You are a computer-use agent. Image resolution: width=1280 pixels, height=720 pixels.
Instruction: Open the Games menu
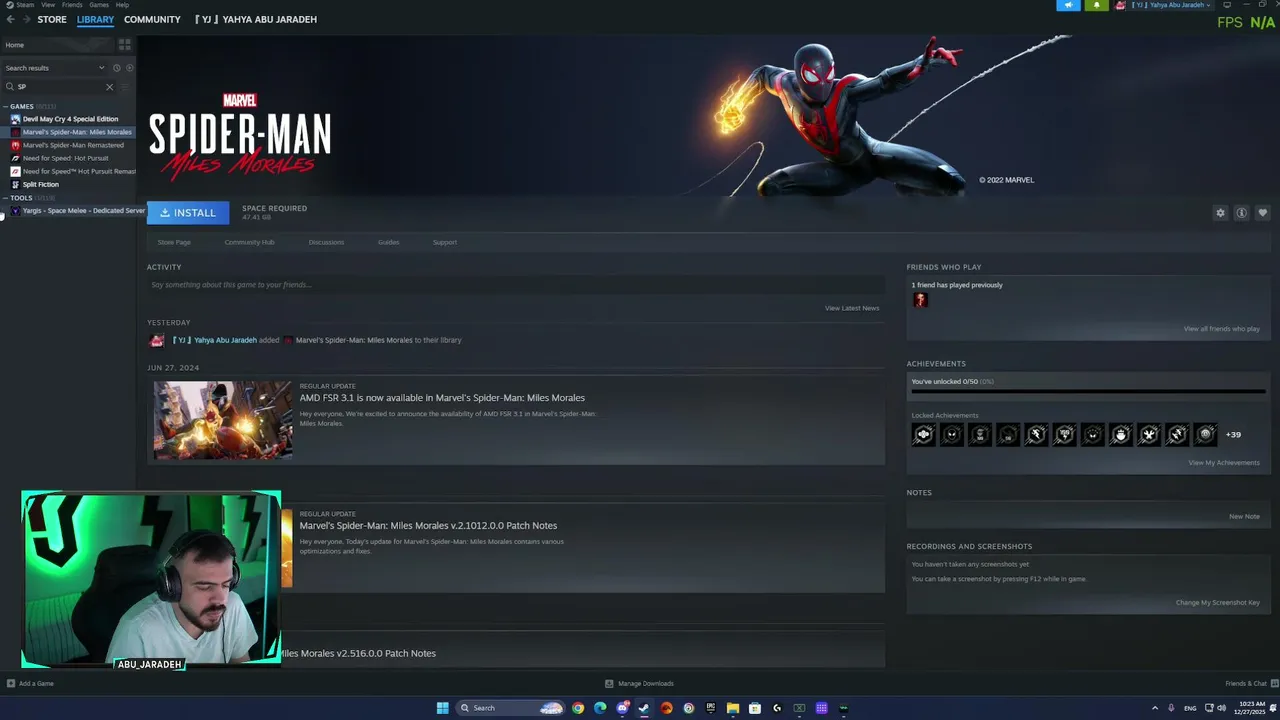[99, 5]
